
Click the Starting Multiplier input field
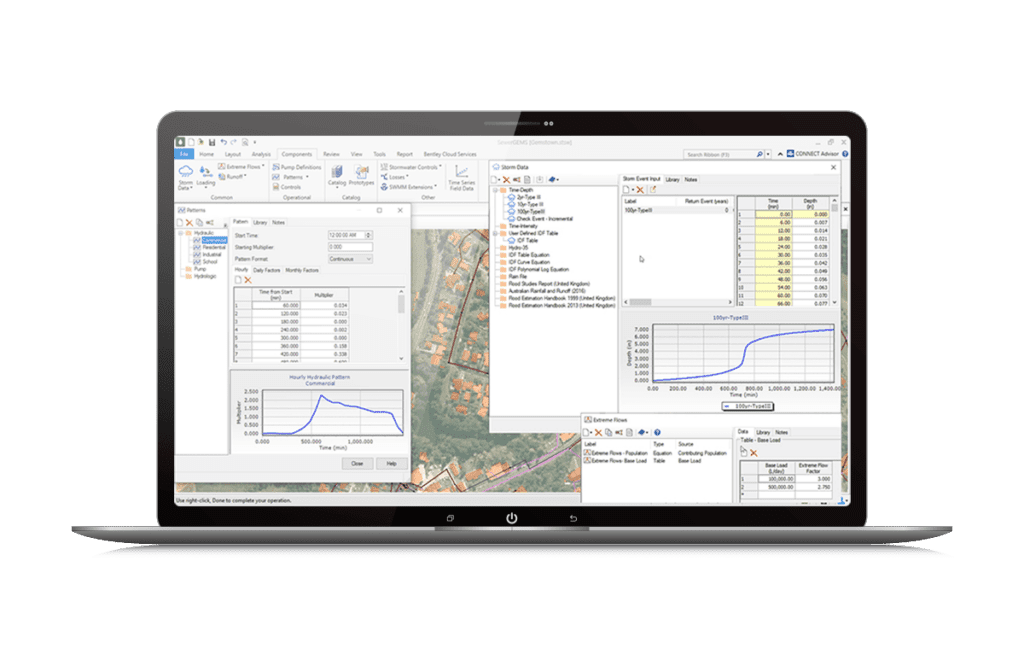pos(351,247)
